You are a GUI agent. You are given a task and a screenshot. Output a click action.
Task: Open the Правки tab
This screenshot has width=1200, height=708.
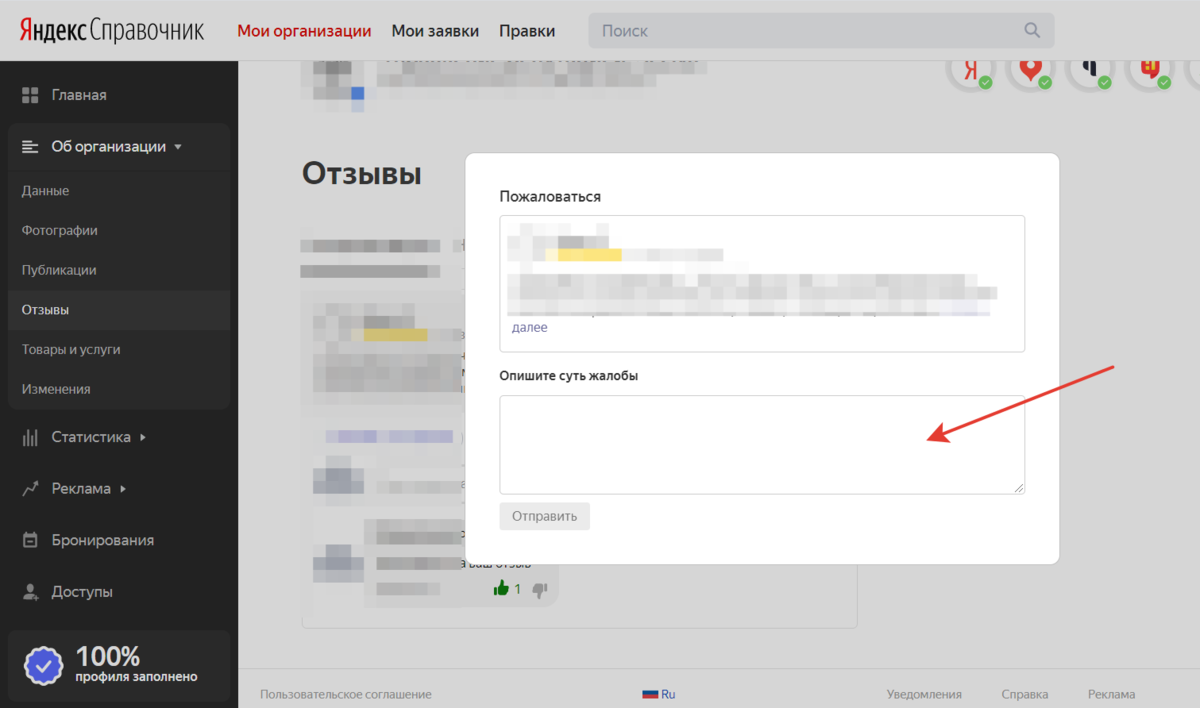pos(527,31)
